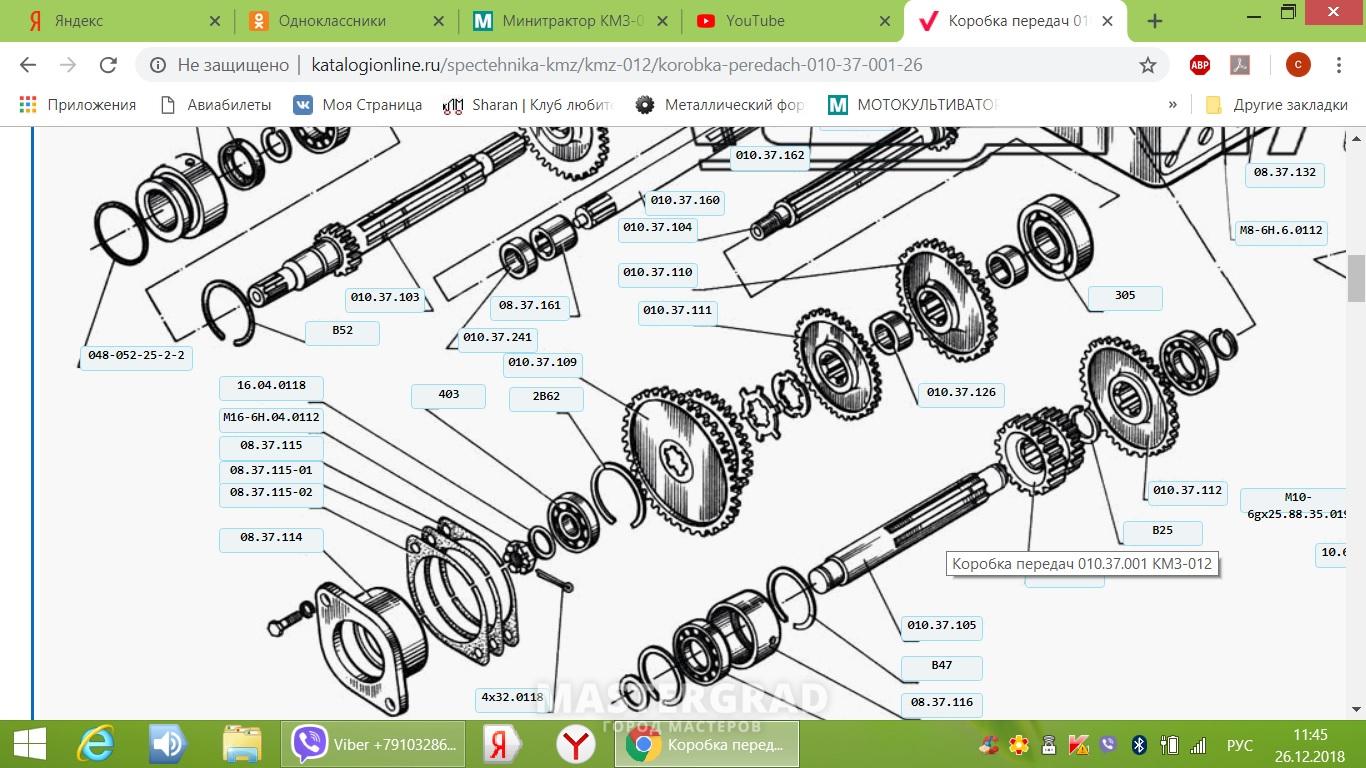
Task: Open the Viber taskbar window
Action: tap(373, 744)
